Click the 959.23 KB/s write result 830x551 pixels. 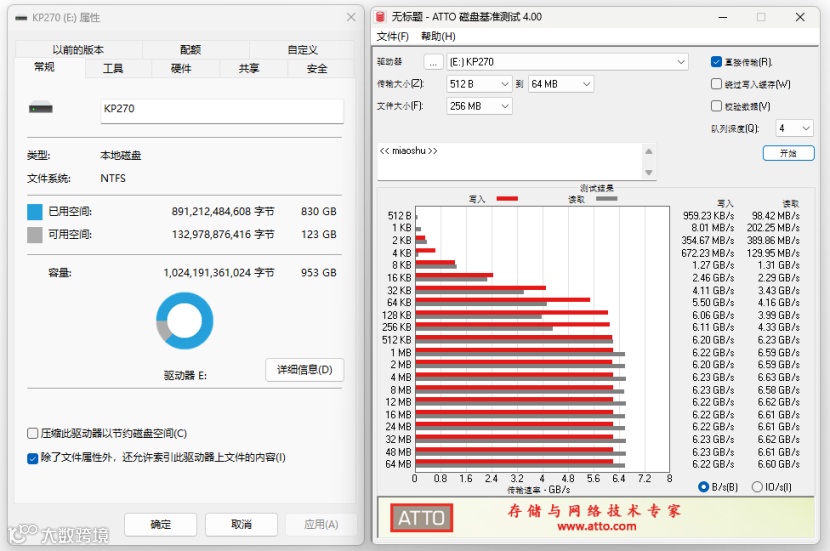click(708, 216)
